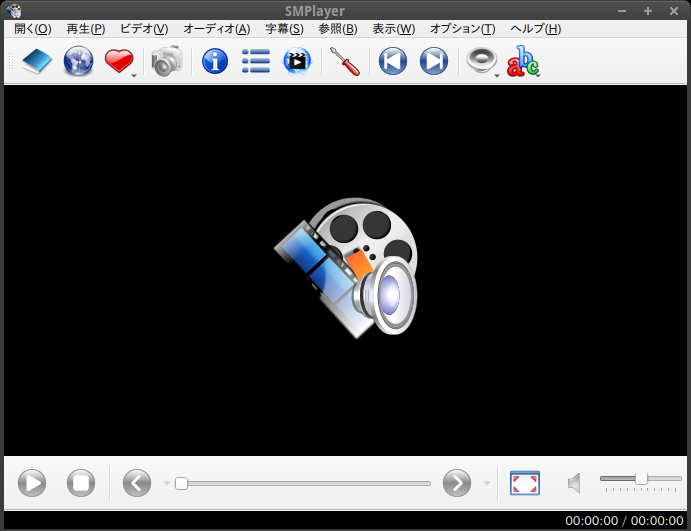The width and height of the screenshot is (691, 531).
Task: Click the abc subtitles toolbar icon
Action: coord(523,61)
